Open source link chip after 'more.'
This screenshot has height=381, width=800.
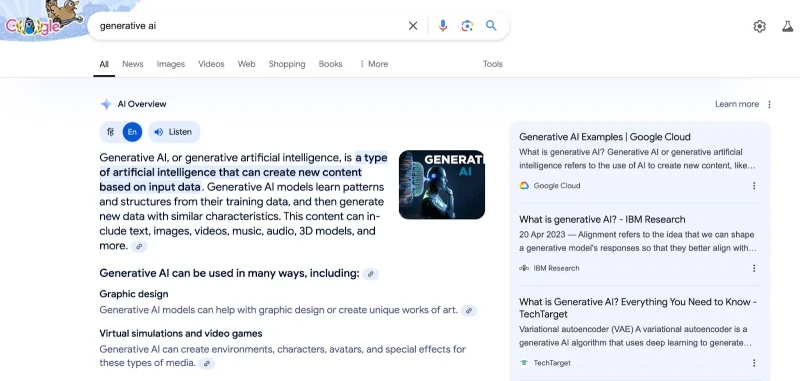click(x=139, y=246)
